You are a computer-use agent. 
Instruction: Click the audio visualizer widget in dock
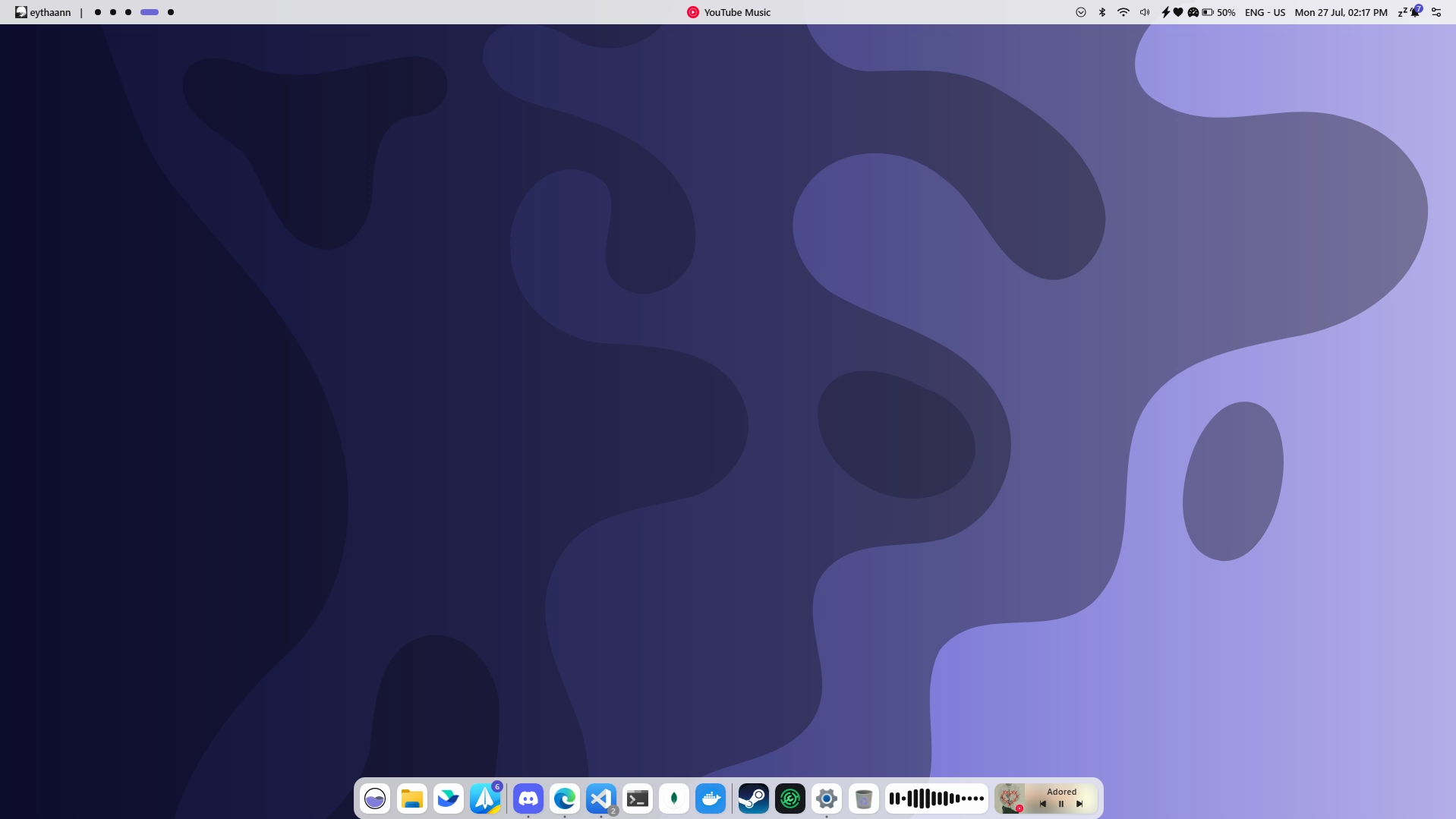coord(937,799)
